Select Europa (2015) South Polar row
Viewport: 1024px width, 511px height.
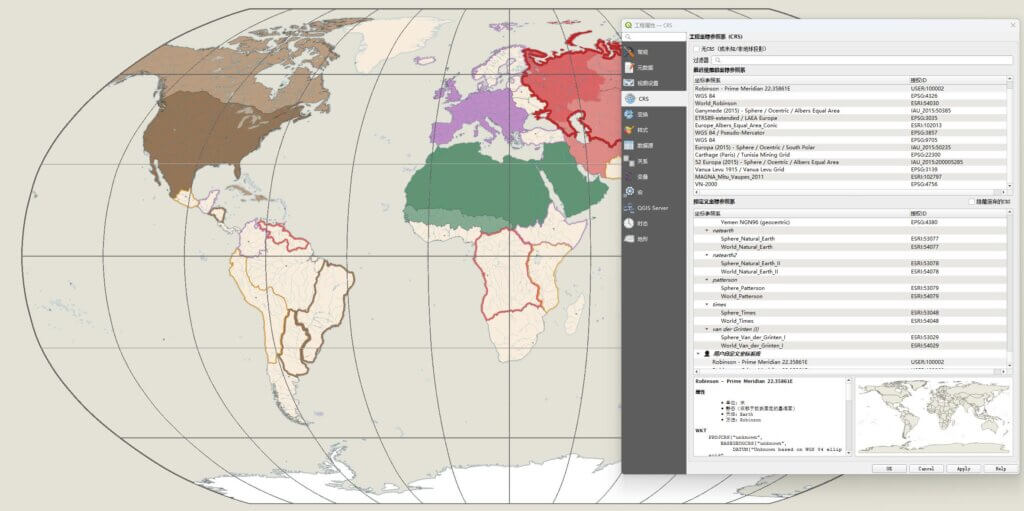[x=850, y=147]
